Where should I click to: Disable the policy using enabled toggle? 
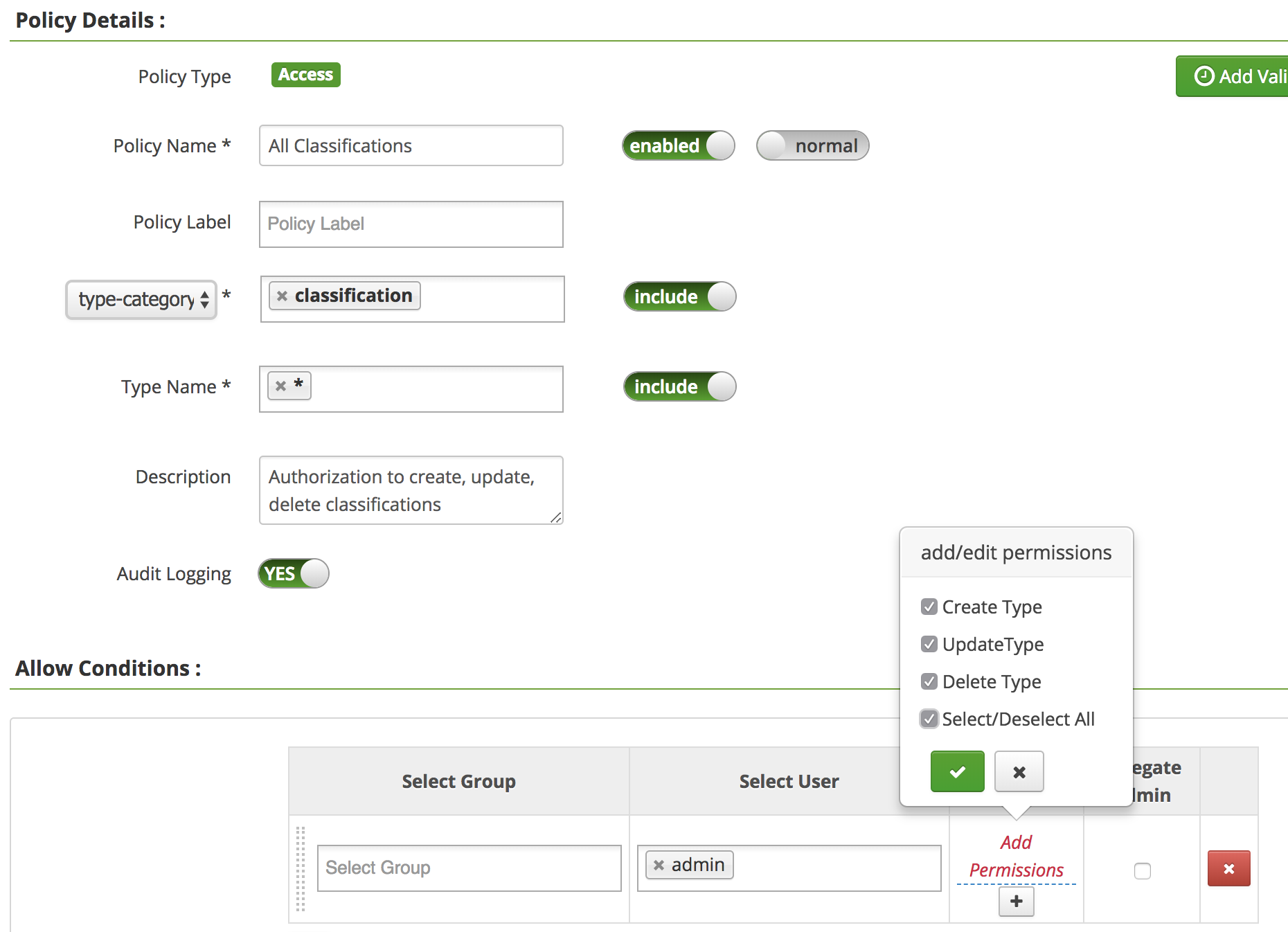click(x=678, y=146)
